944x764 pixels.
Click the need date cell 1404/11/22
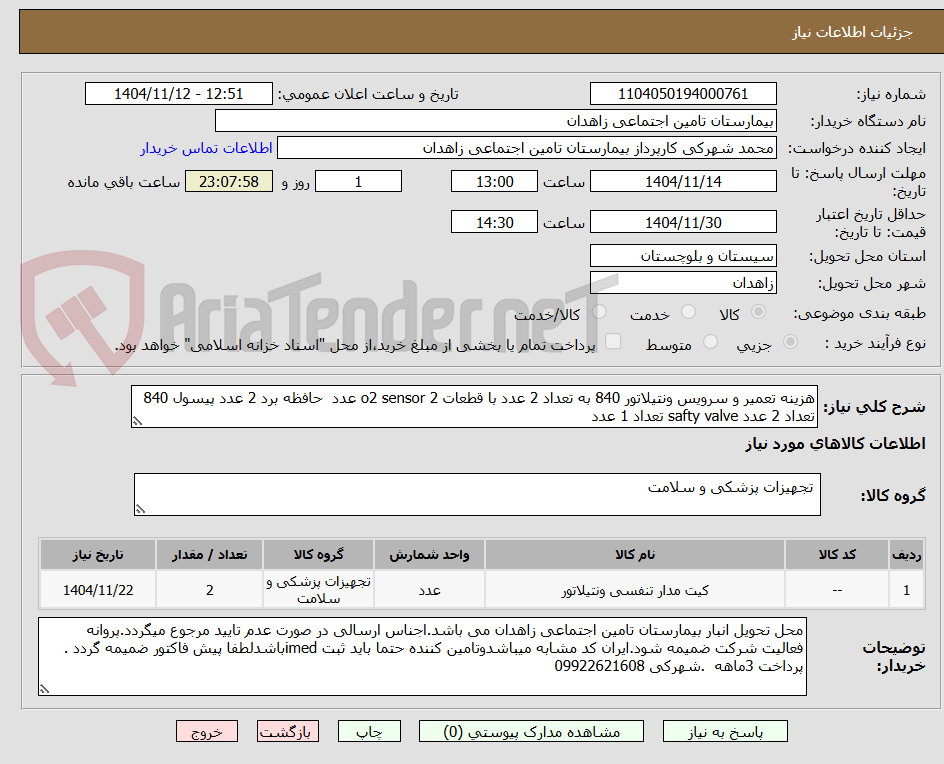click(98, 590)
